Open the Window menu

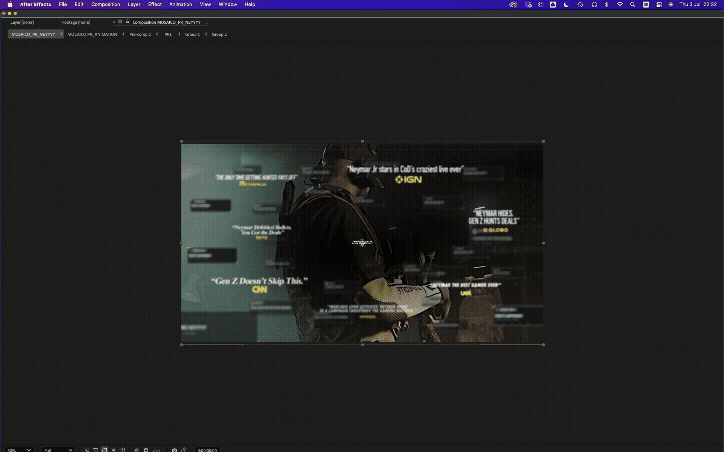[x=228, y=4]
